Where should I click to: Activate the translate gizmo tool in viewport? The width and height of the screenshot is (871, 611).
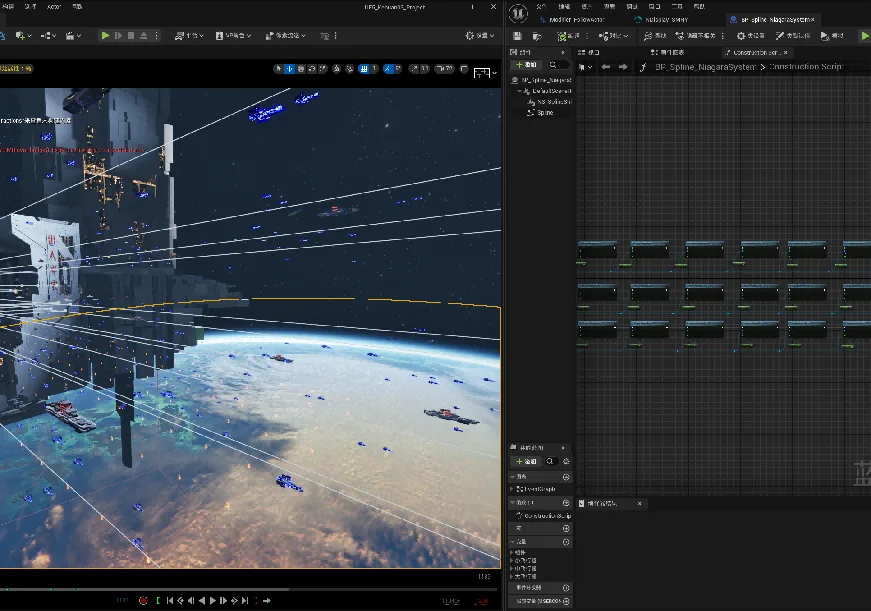289,69
